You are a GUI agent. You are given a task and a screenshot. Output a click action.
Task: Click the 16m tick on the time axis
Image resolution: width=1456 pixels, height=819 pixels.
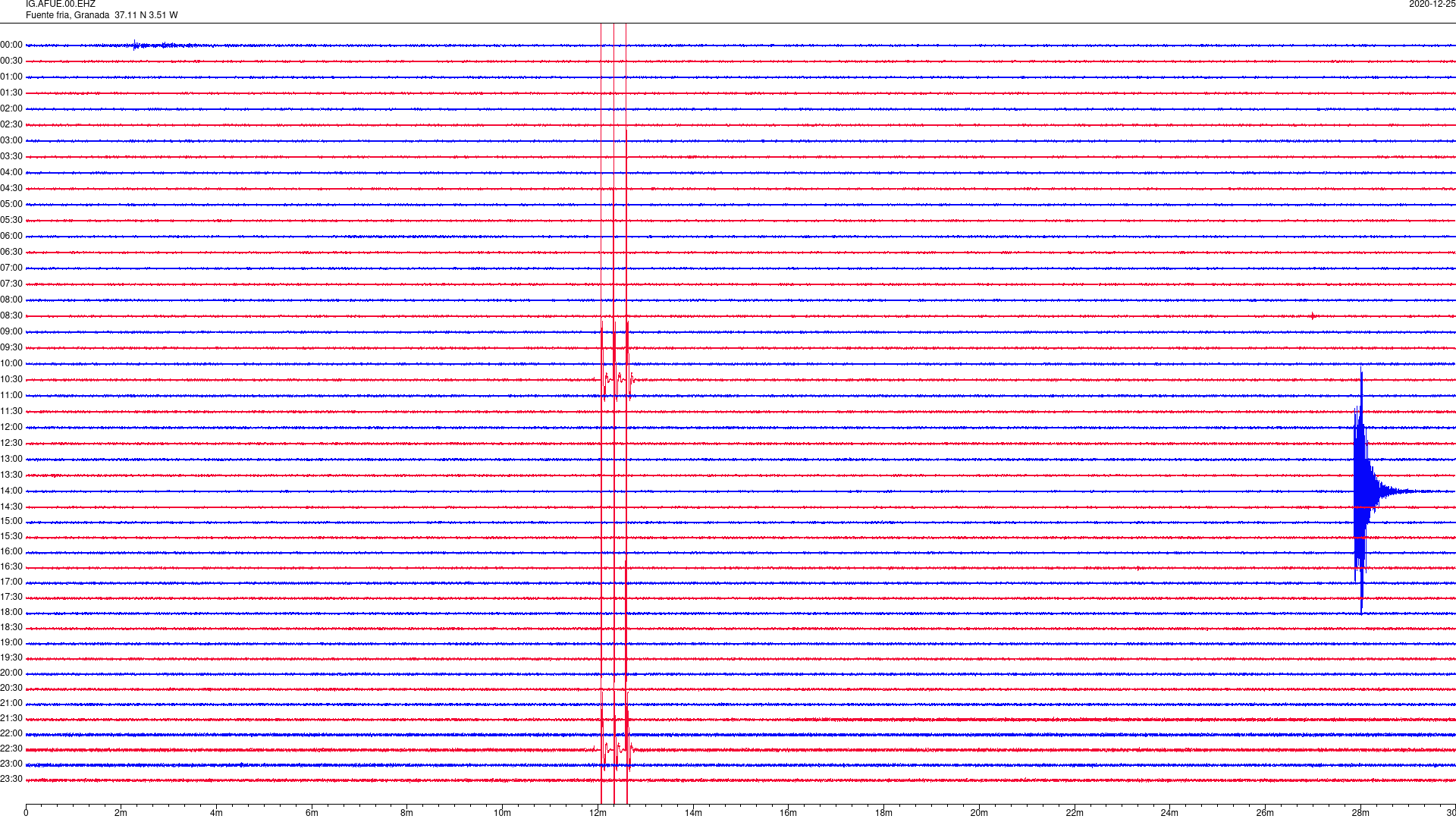789,814
